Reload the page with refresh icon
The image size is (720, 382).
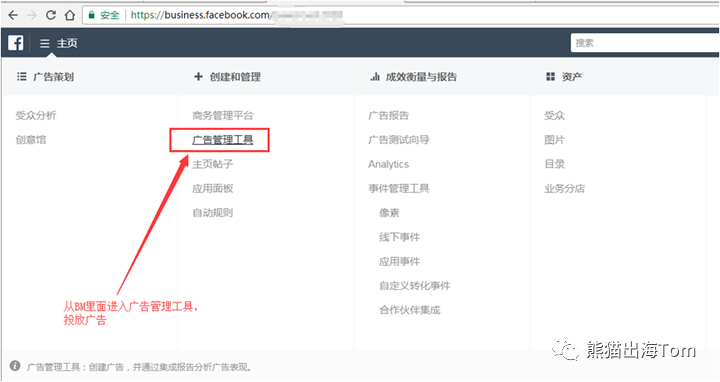coord(51,15)
